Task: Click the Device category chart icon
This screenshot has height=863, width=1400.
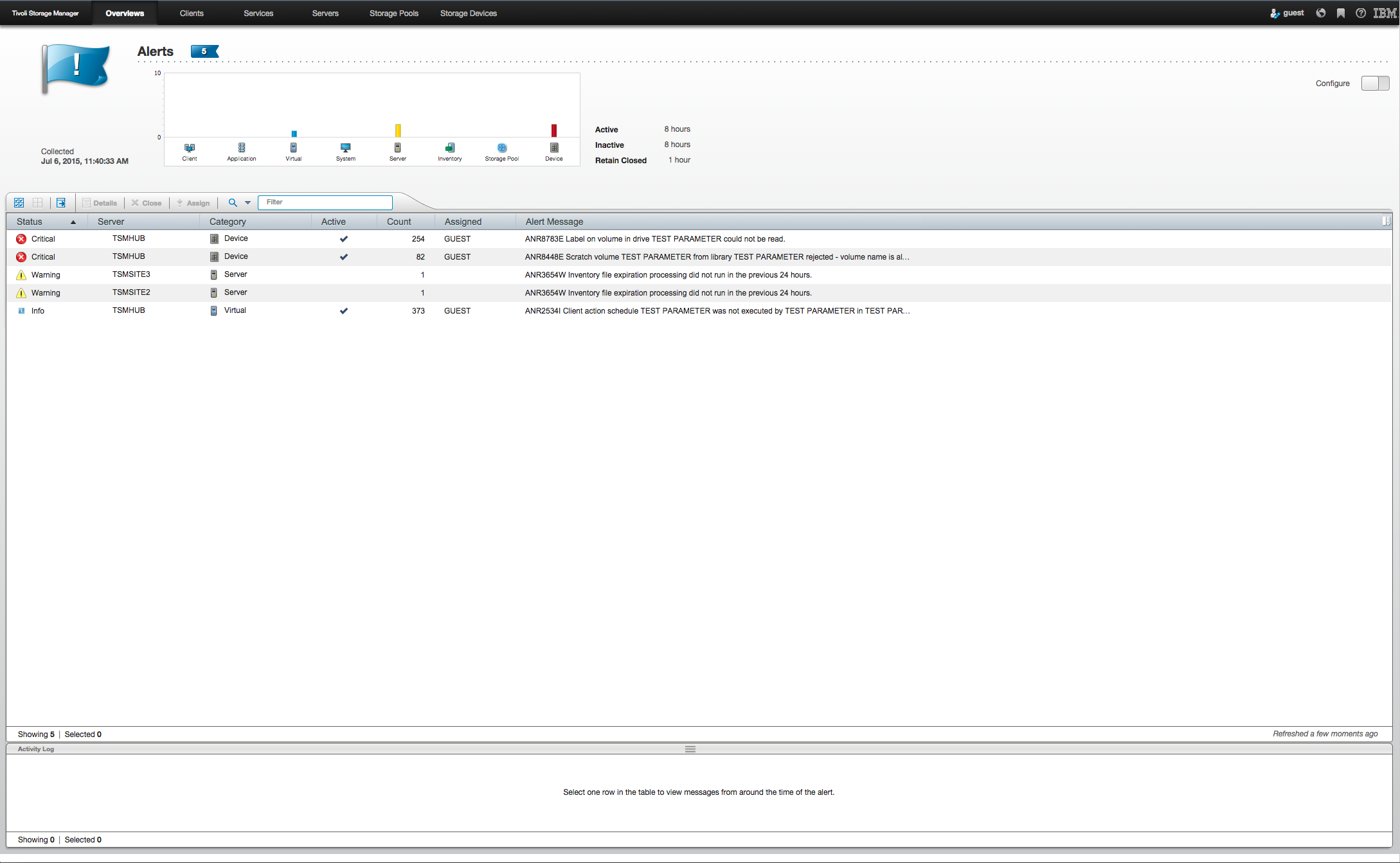Action: coord(554,148)
